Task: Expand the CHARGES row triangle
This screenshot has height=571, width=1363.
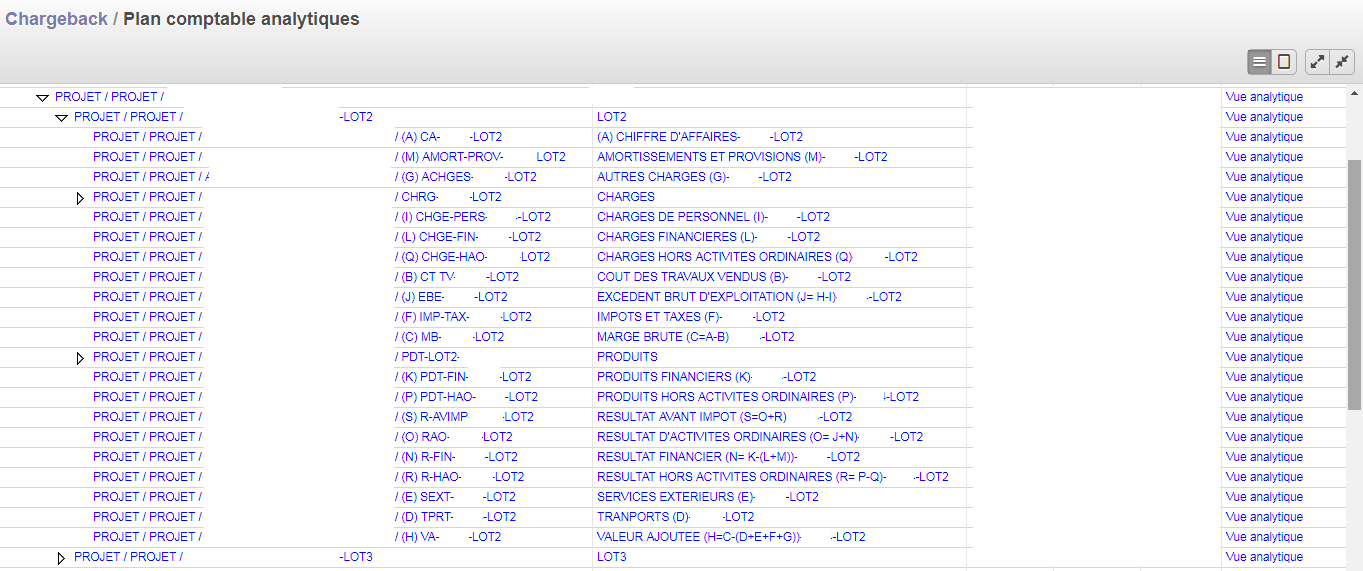Action: pos(80,198)
